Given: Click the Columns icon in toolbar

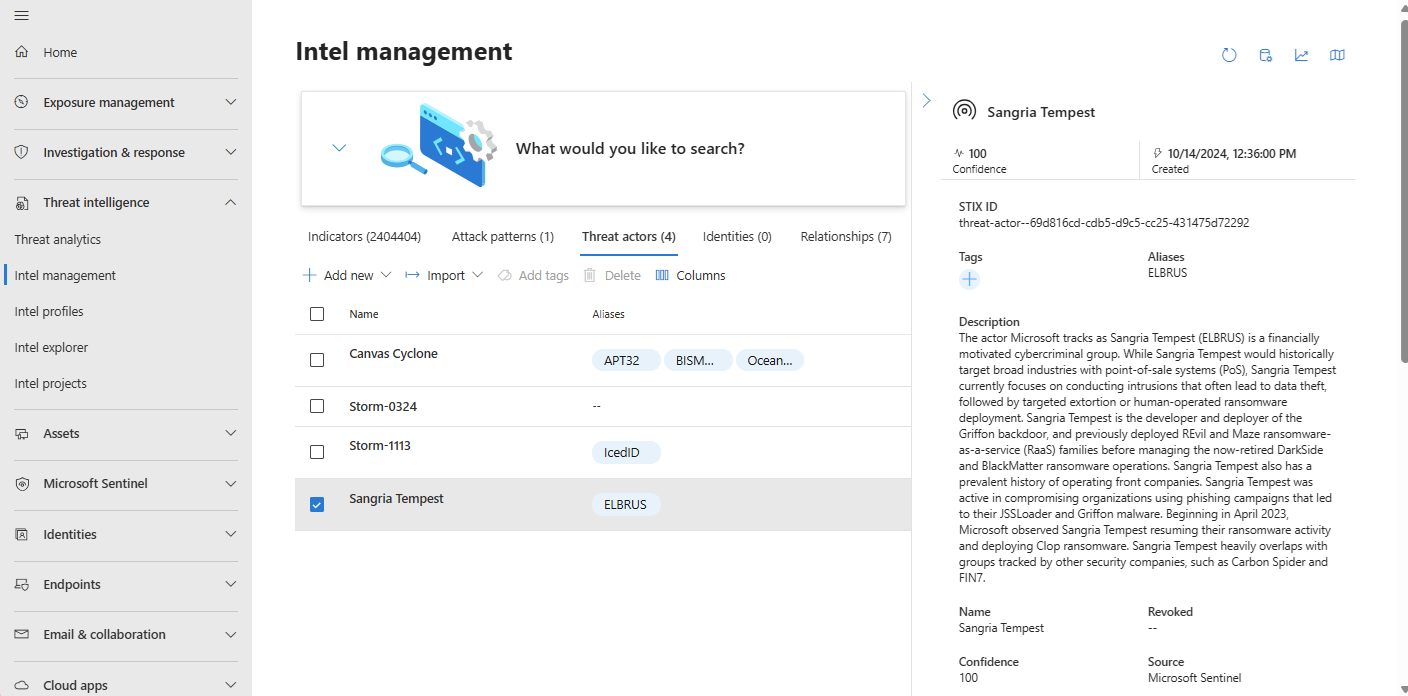Looking at the screenshot, I should point(662,275).
